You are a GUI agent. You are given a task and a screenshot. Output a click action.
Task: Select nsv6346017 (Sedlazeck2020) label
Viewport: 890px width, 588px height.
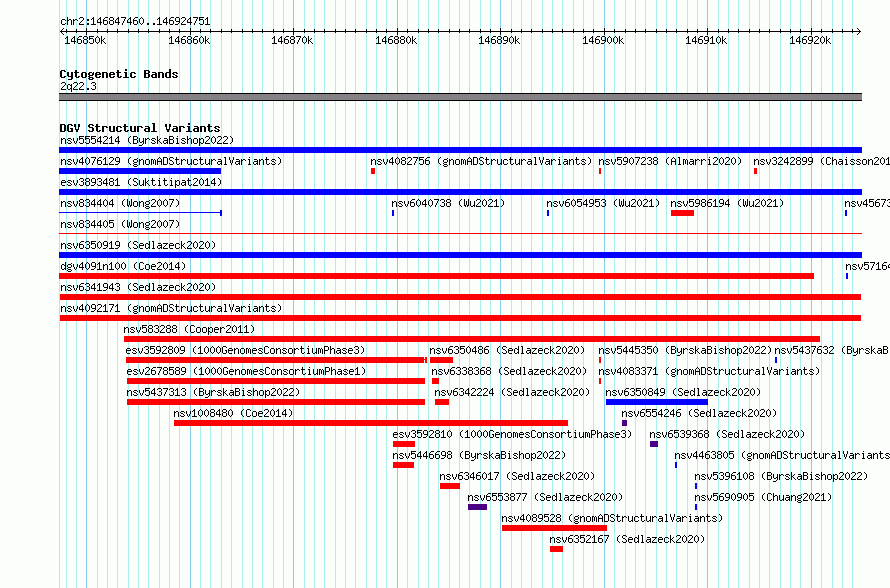[x=517, y=476]
